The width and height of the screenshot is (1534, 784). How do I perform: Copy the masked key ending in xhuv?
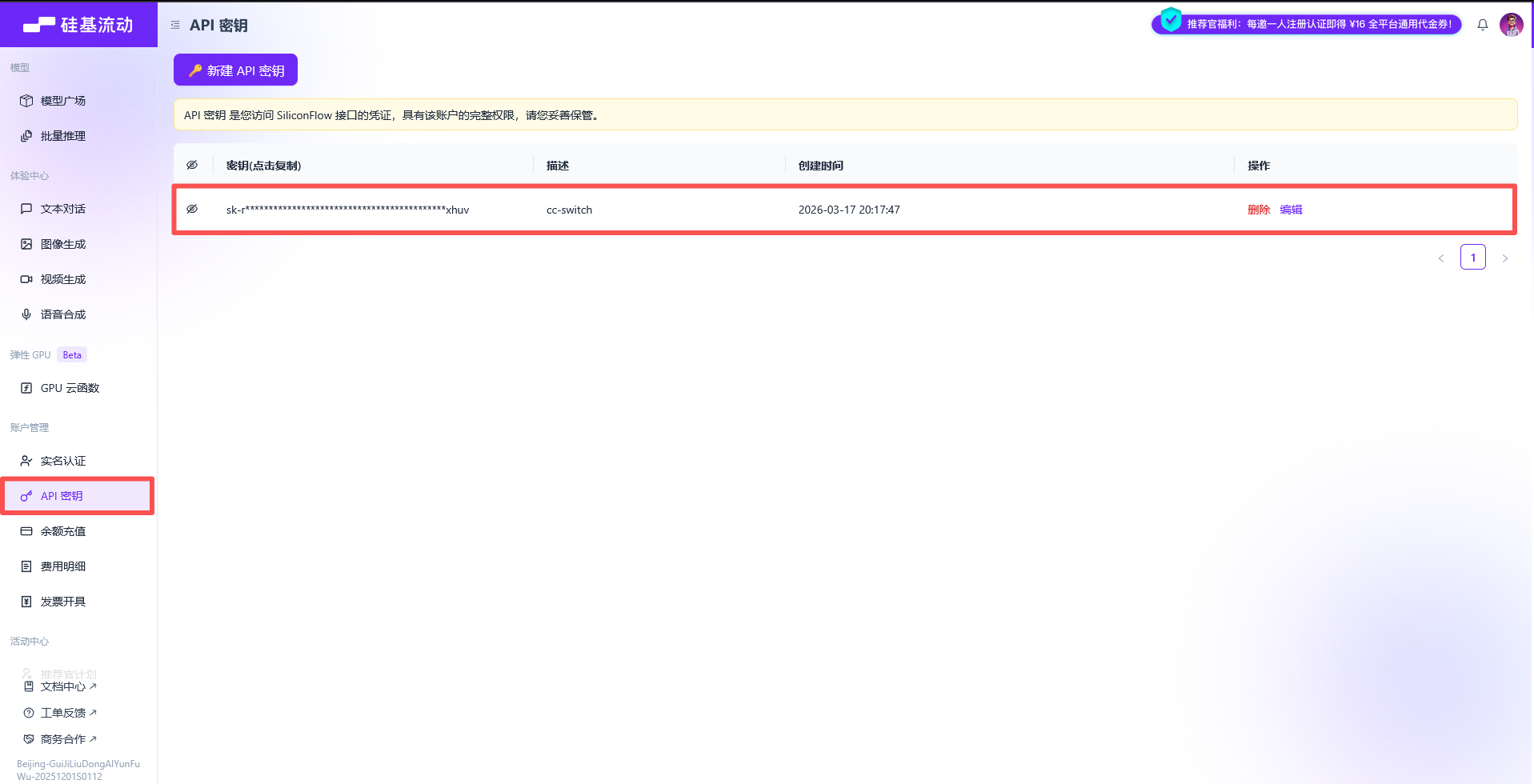click(347, 210)
